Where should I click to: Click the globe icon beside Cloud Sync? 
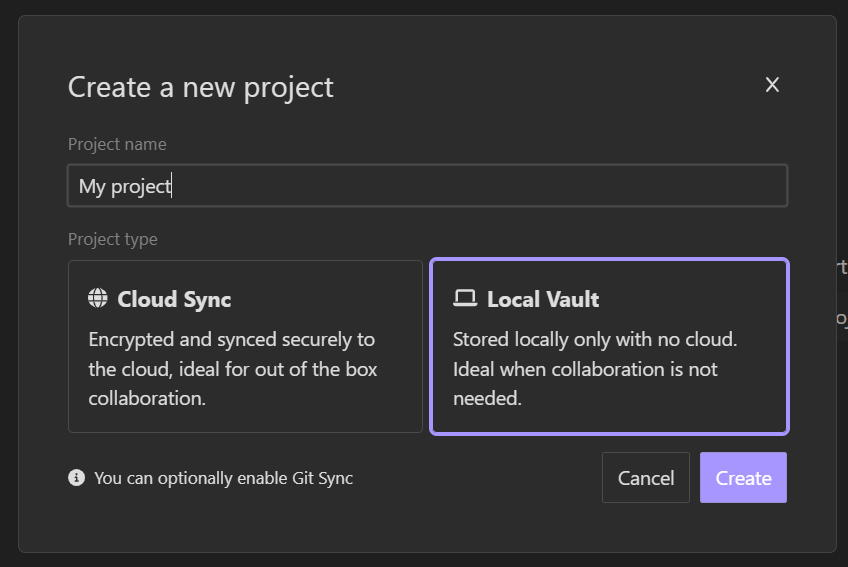(x=98, y=298)
